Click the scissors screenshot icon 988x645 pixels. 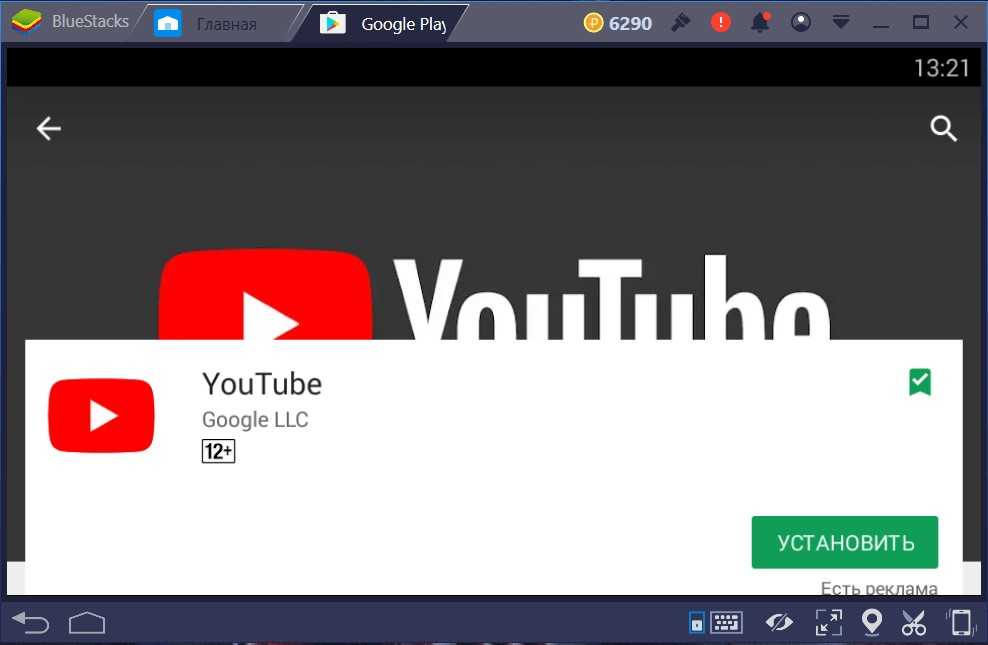pos(914,623)
